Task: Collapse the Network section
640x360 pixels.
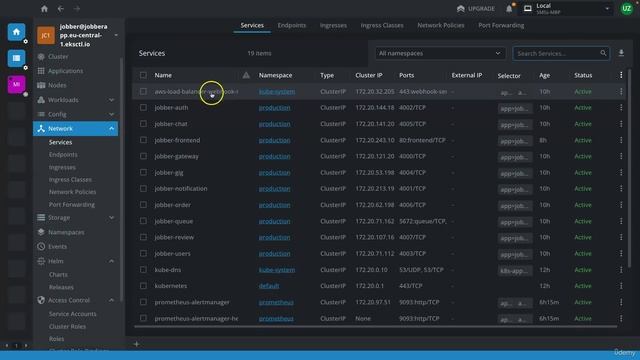Action: [x=76, y=129]
